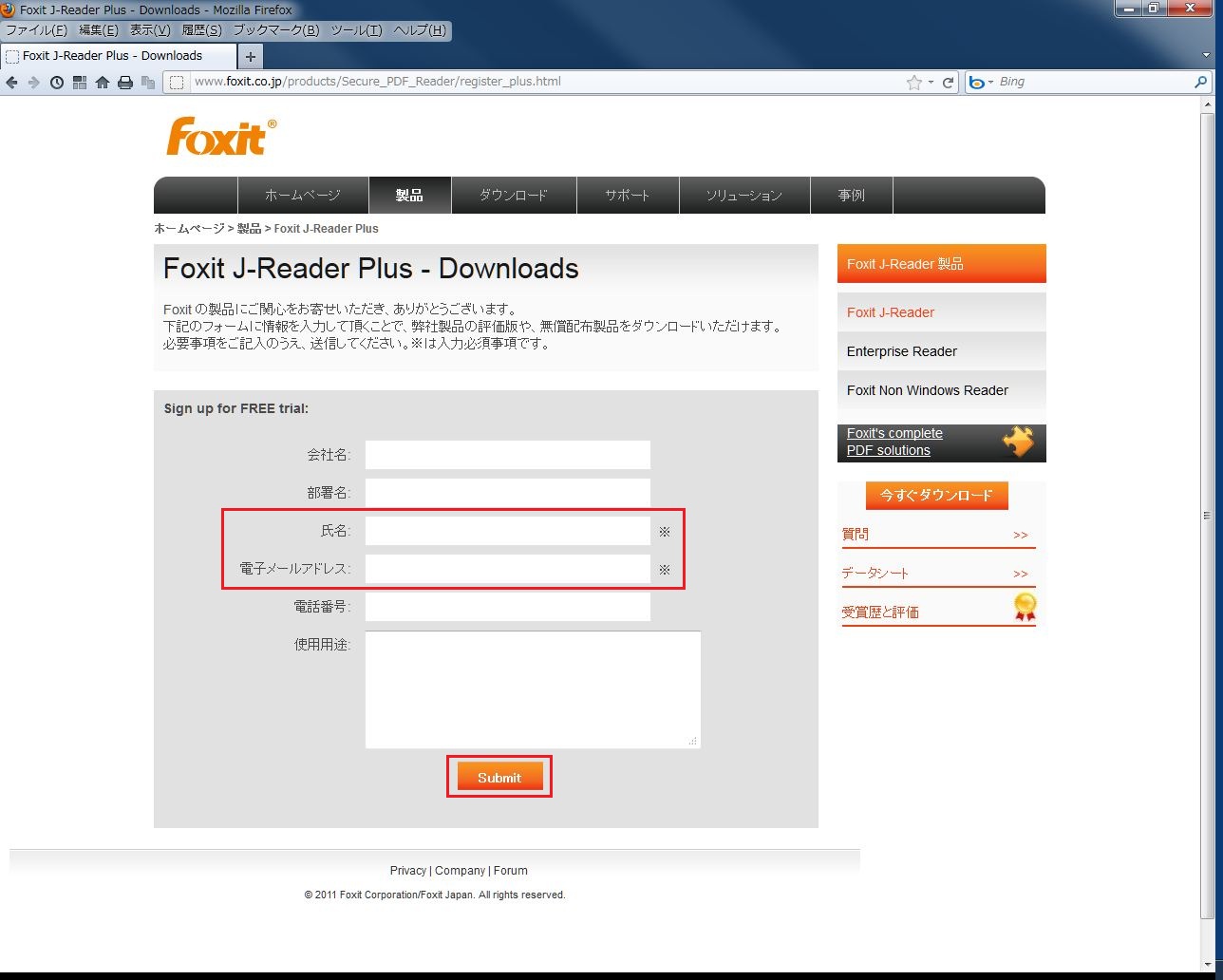Open the 表示(V) menu
1223x980 pixels.
pyautogui.click(x=150, y=30)
